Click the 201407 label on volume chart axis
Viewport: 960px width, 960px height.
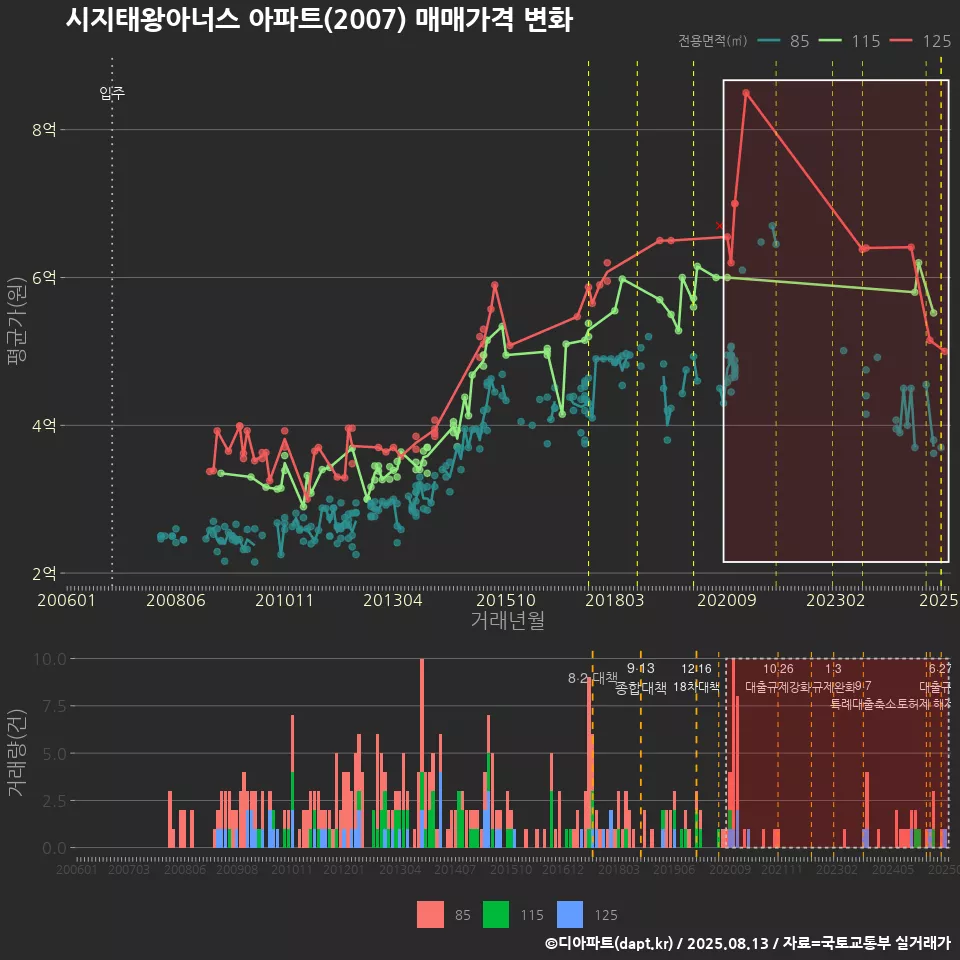pyautogui.click(x=455, y=869)
